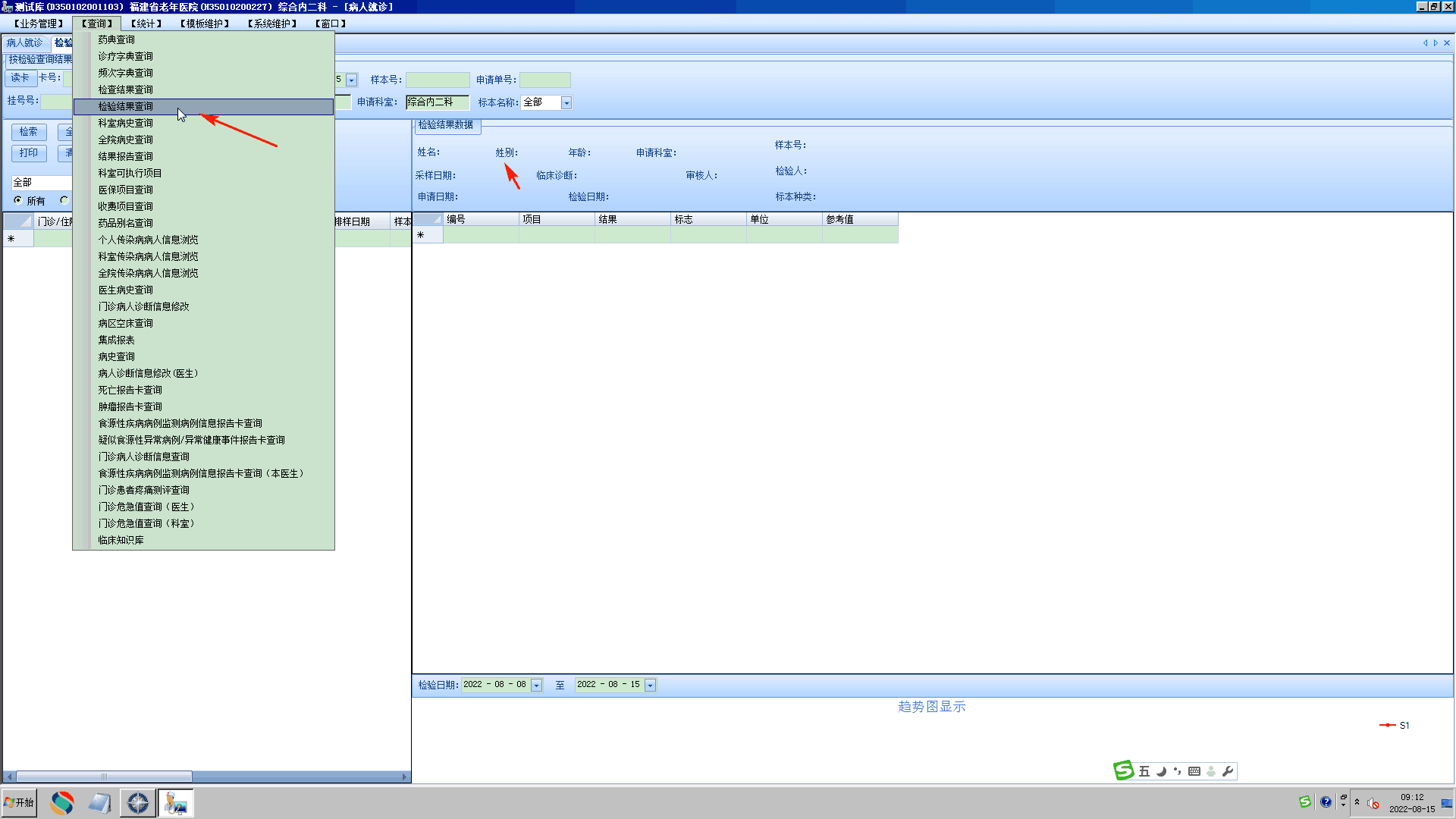Select the 所有 radio button
1456x819 pixels.
pos(18,200)
